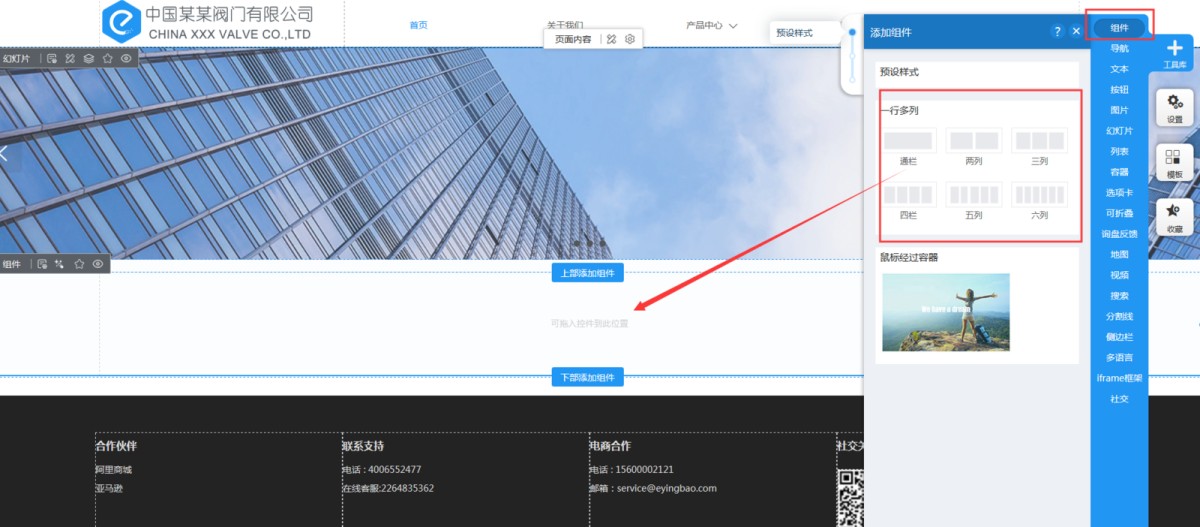The height and width of the screenshot is (527, 1200).
Task: Toggle the 幻灯片 toolbar eye visibility icon
Action: pyautogui.click(x=126, y=58)
